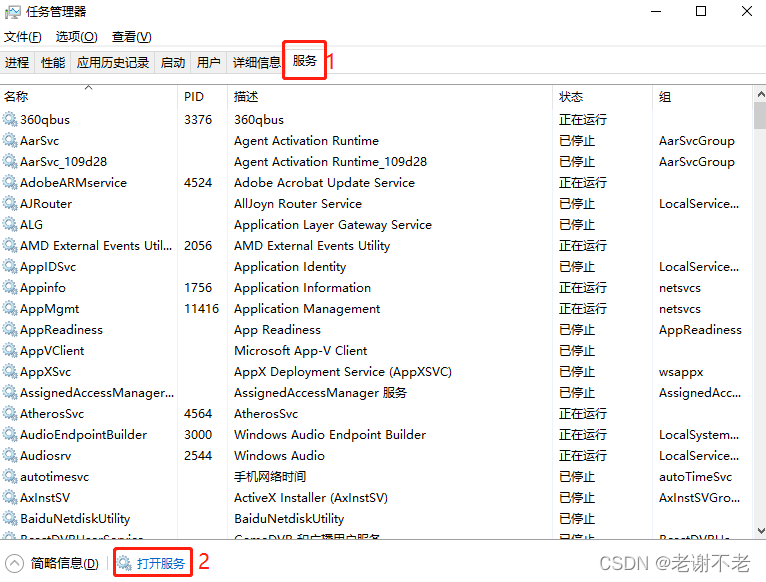Click the vertical scrollbar thumb
This screenshot has width=766, height=582.
(760, 115)
